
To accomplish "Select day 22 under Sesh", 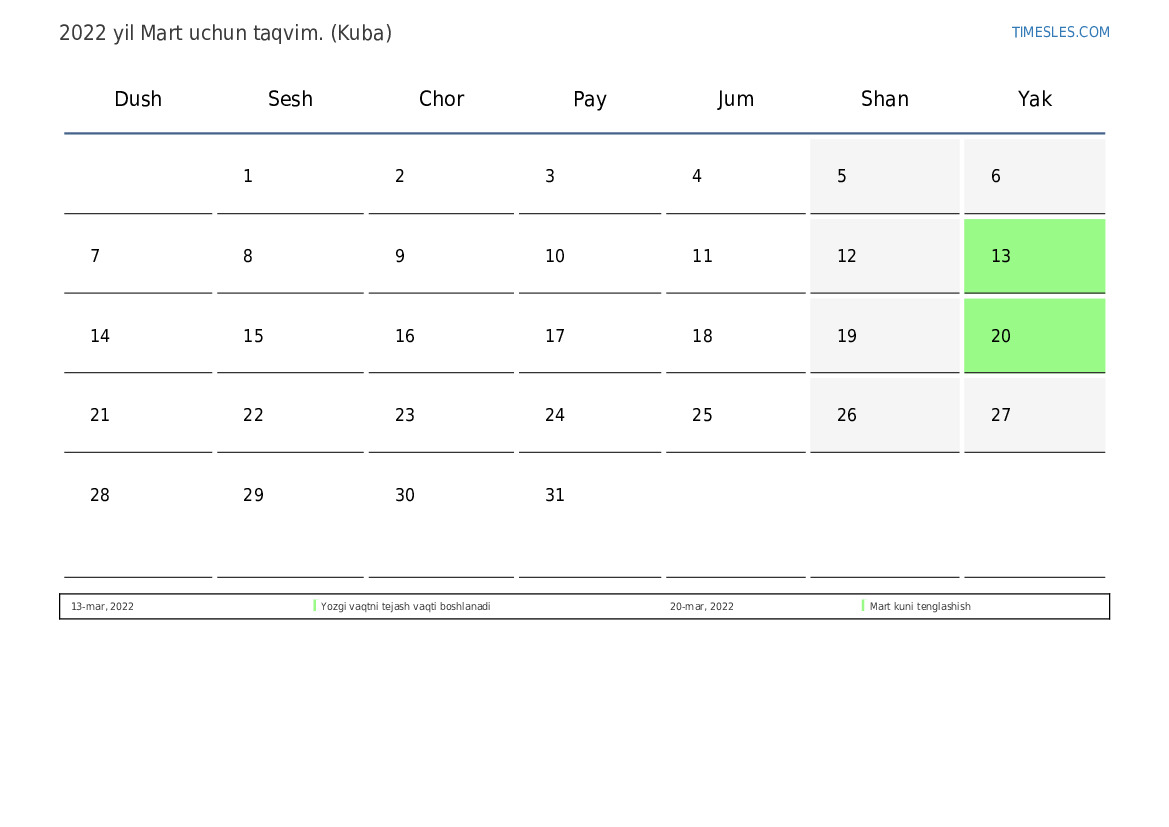I will pyautogui.click(x=290, y=415).
